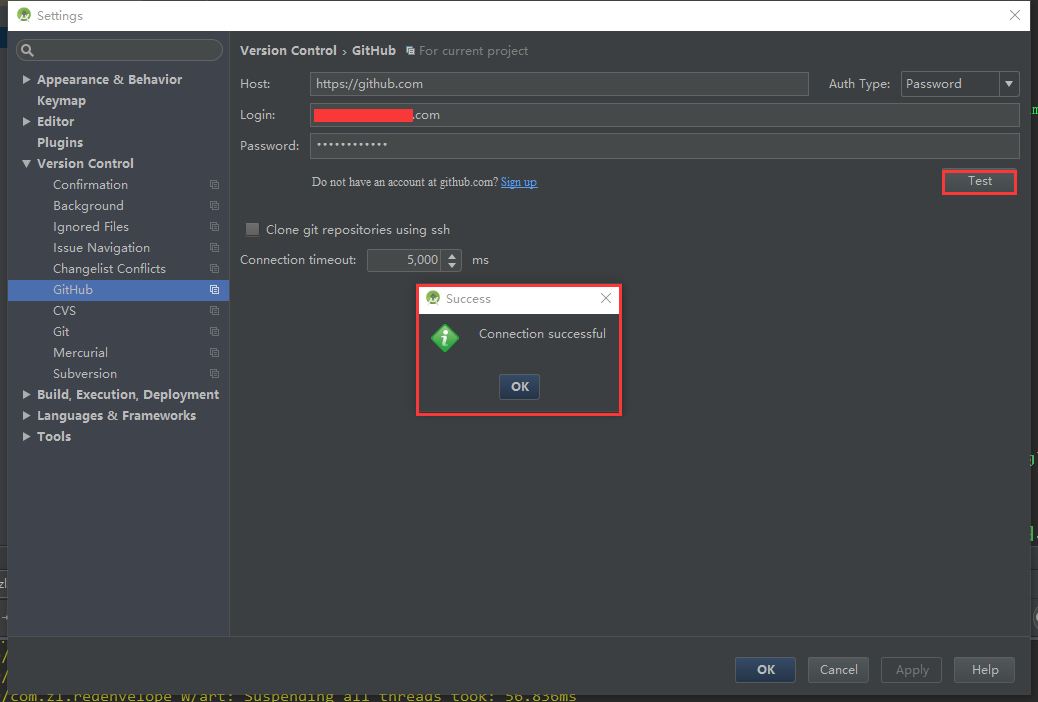Click the Host field with https://github.com

pyautogui.click(x=559, y=84)
